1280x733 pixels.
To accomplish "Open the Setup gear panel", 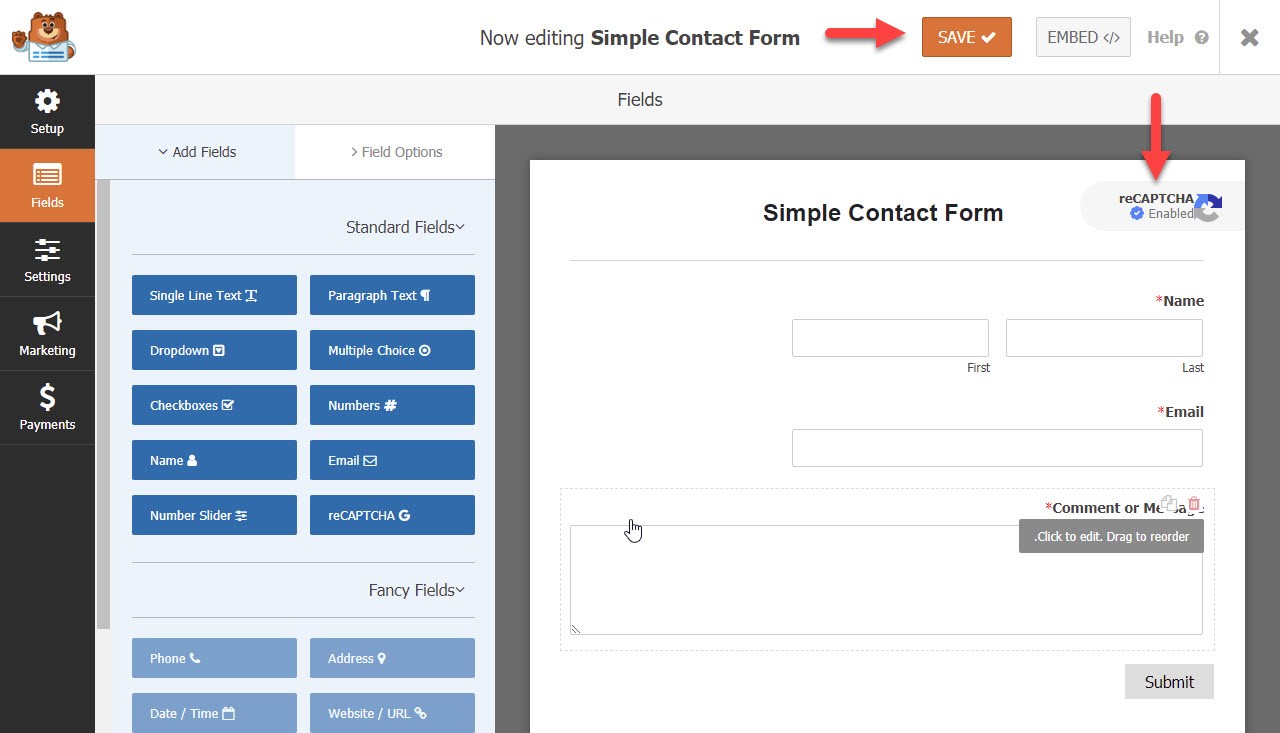I will click(x=47, y=111).
